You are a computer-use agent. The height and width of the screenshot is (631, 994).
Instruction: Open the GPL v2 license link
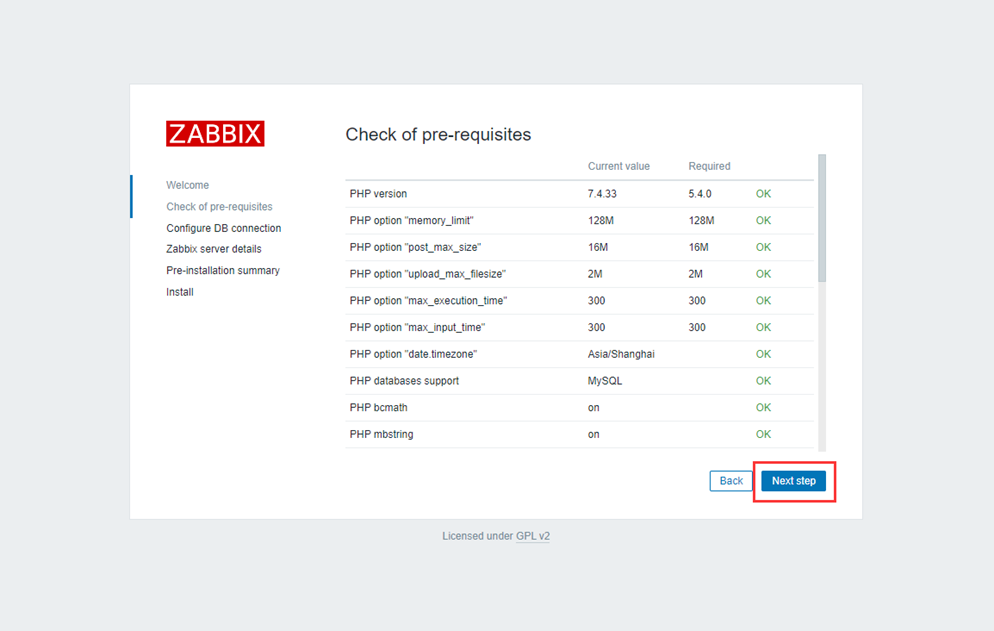pos(532,536)
